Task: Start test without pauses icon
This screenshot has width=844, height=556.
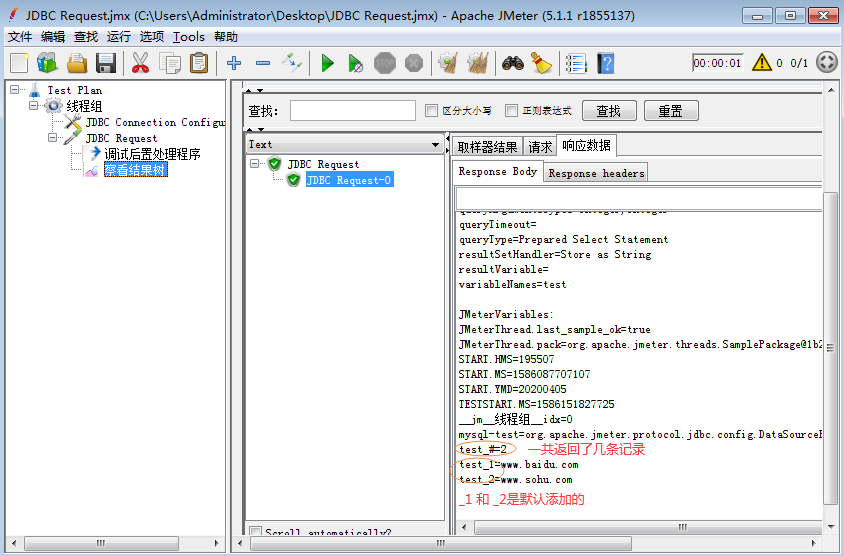Action: click(x=355, y=63)
